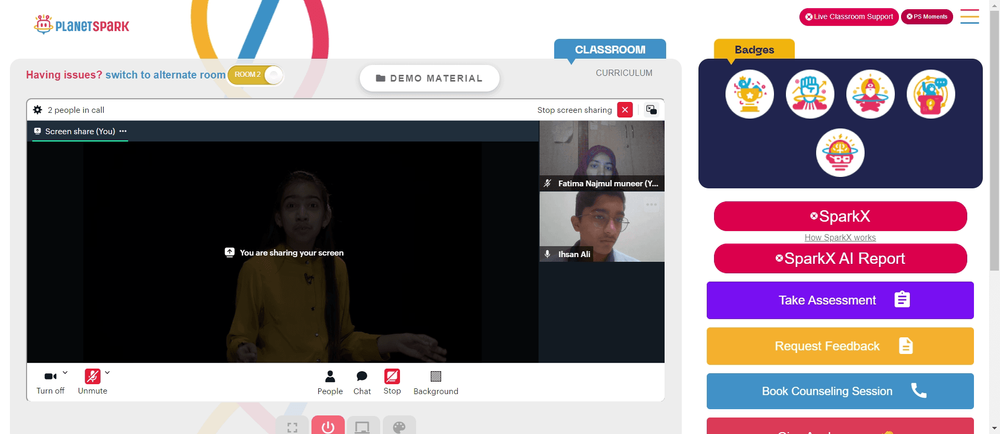Open DEMO MATERIAL folder
Screen dimensions: 1000x434
pos(429,78)
